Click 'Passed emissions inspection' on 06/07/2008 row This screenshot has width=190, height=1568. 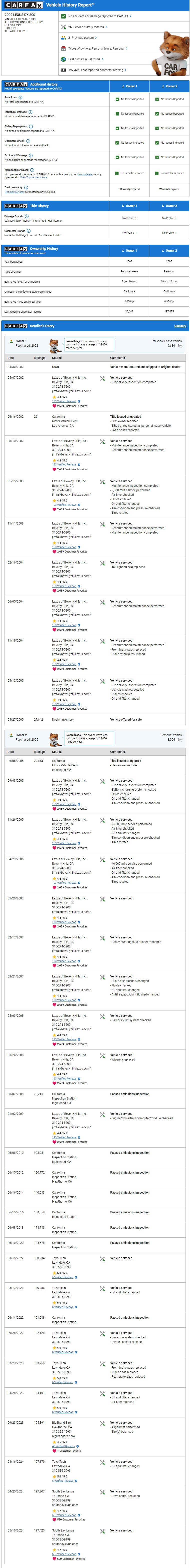[x=130, y=1094]
